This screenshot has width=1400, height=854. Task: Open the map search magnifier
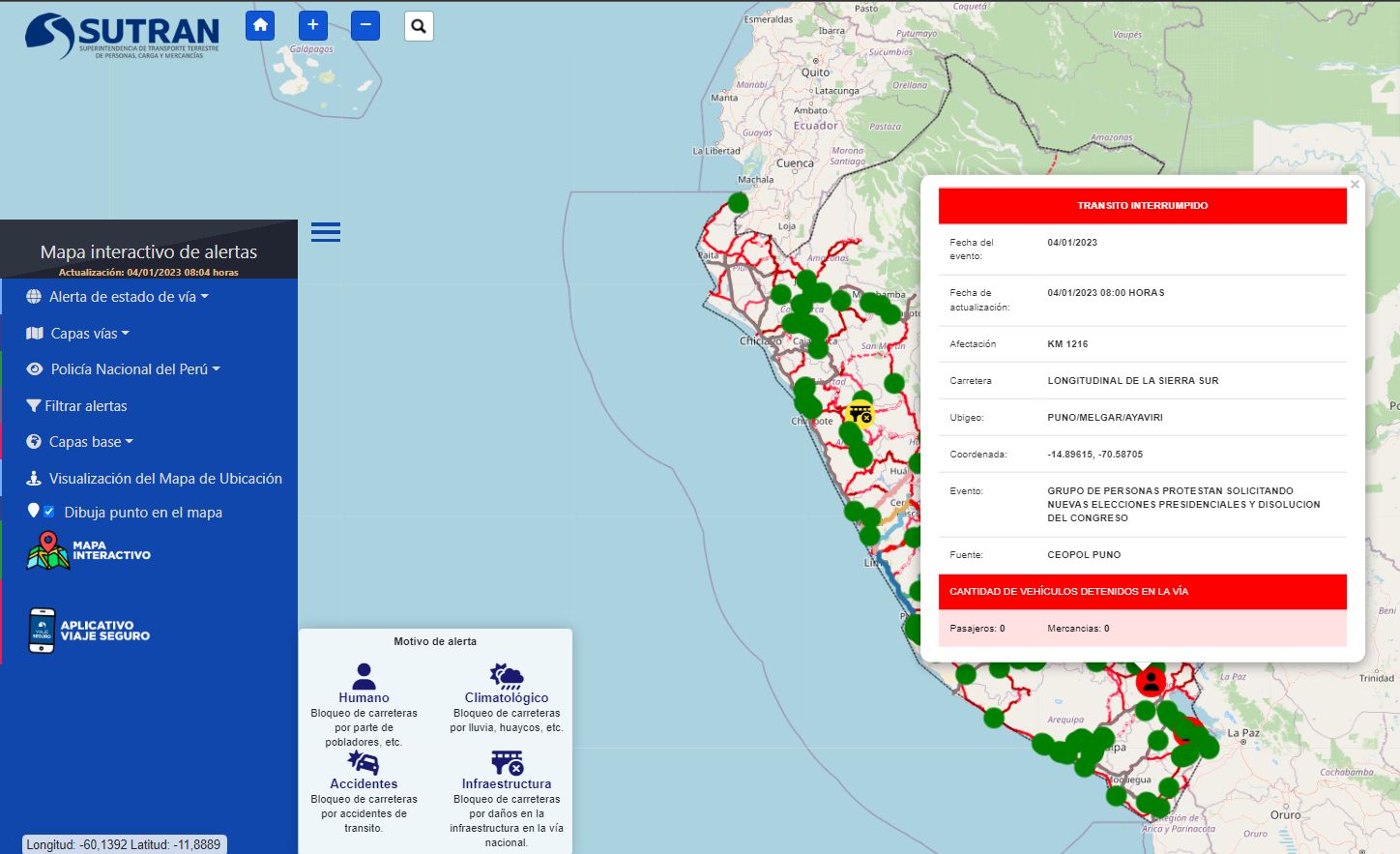(419, 26)
